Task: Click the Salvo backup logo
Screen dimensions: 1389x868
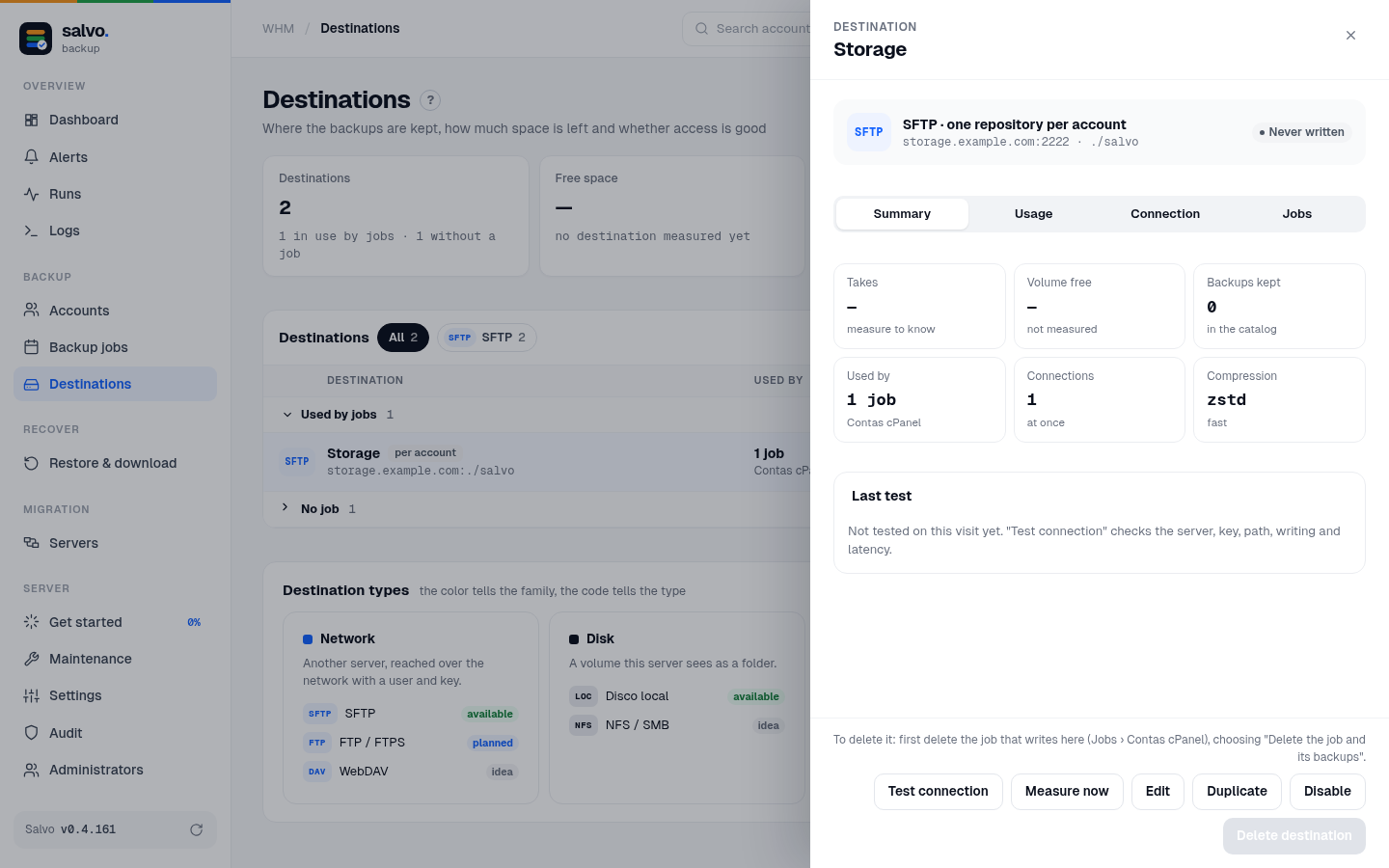Action: coord(36,39)
